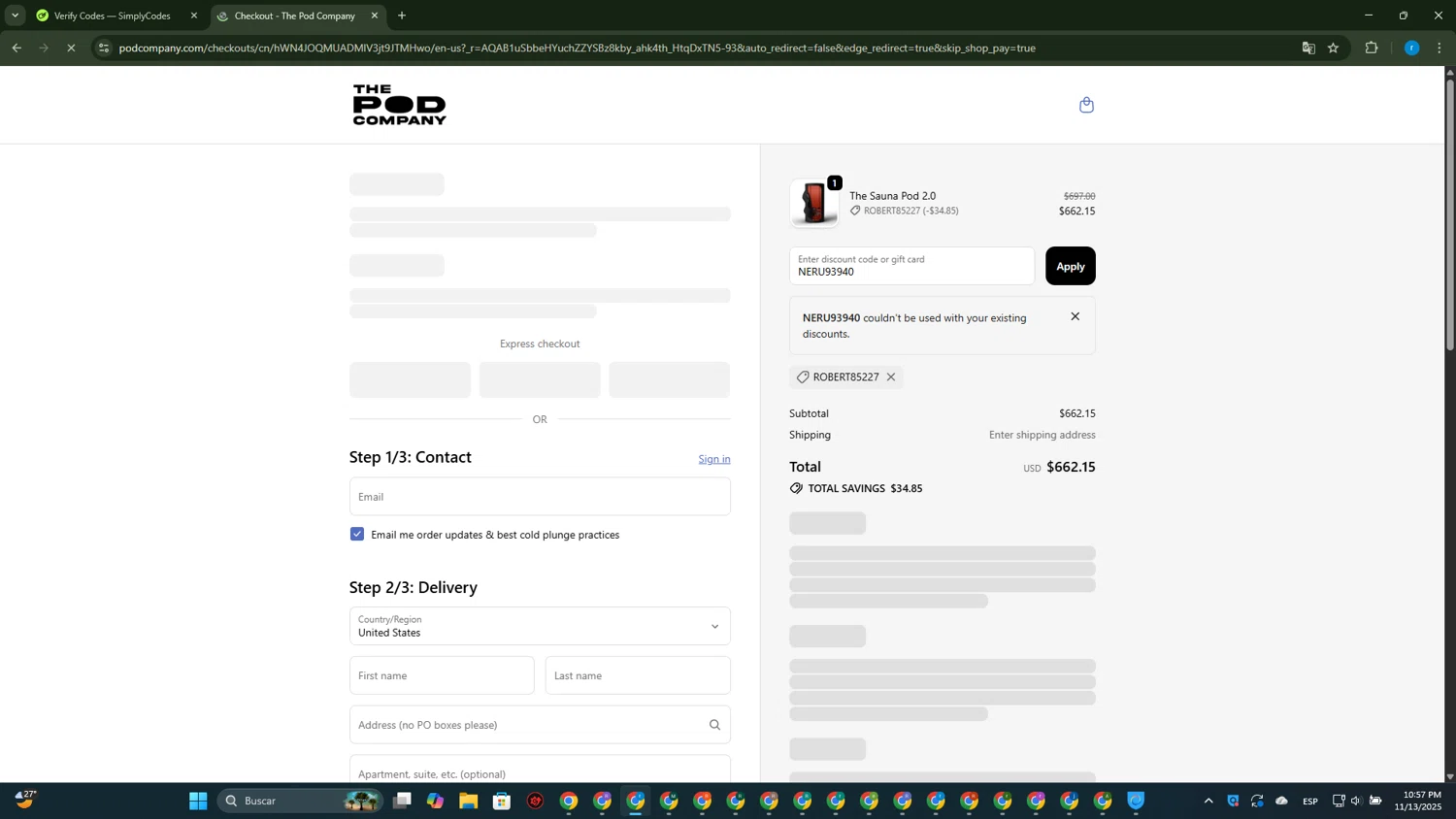Click the discount code input field
This screenshot has width=1456, height=819.
(x=911, y=266)
